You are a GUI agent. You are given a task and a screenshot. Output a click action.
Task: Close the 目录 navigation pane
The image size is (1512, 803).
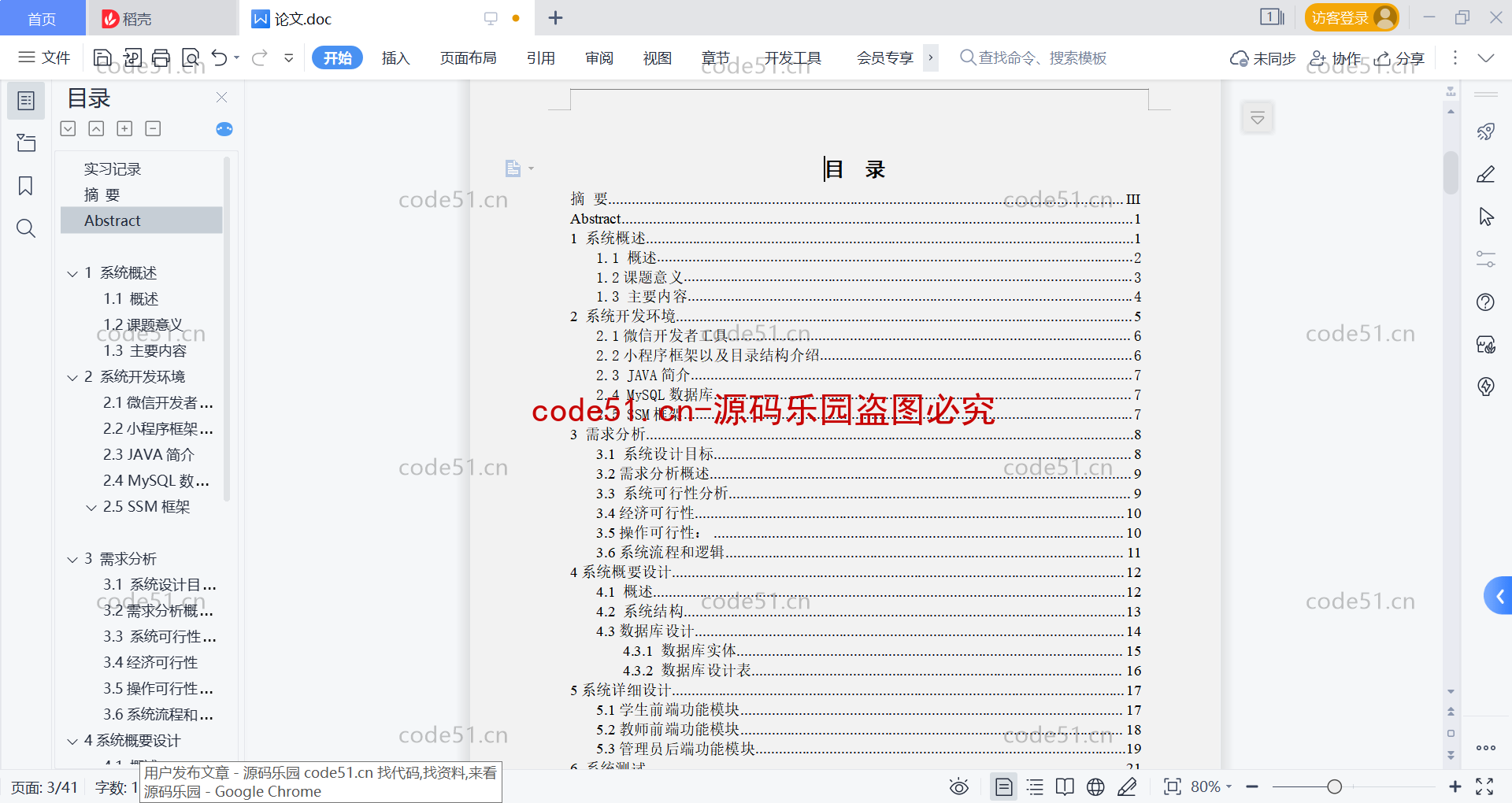point(221,98)
